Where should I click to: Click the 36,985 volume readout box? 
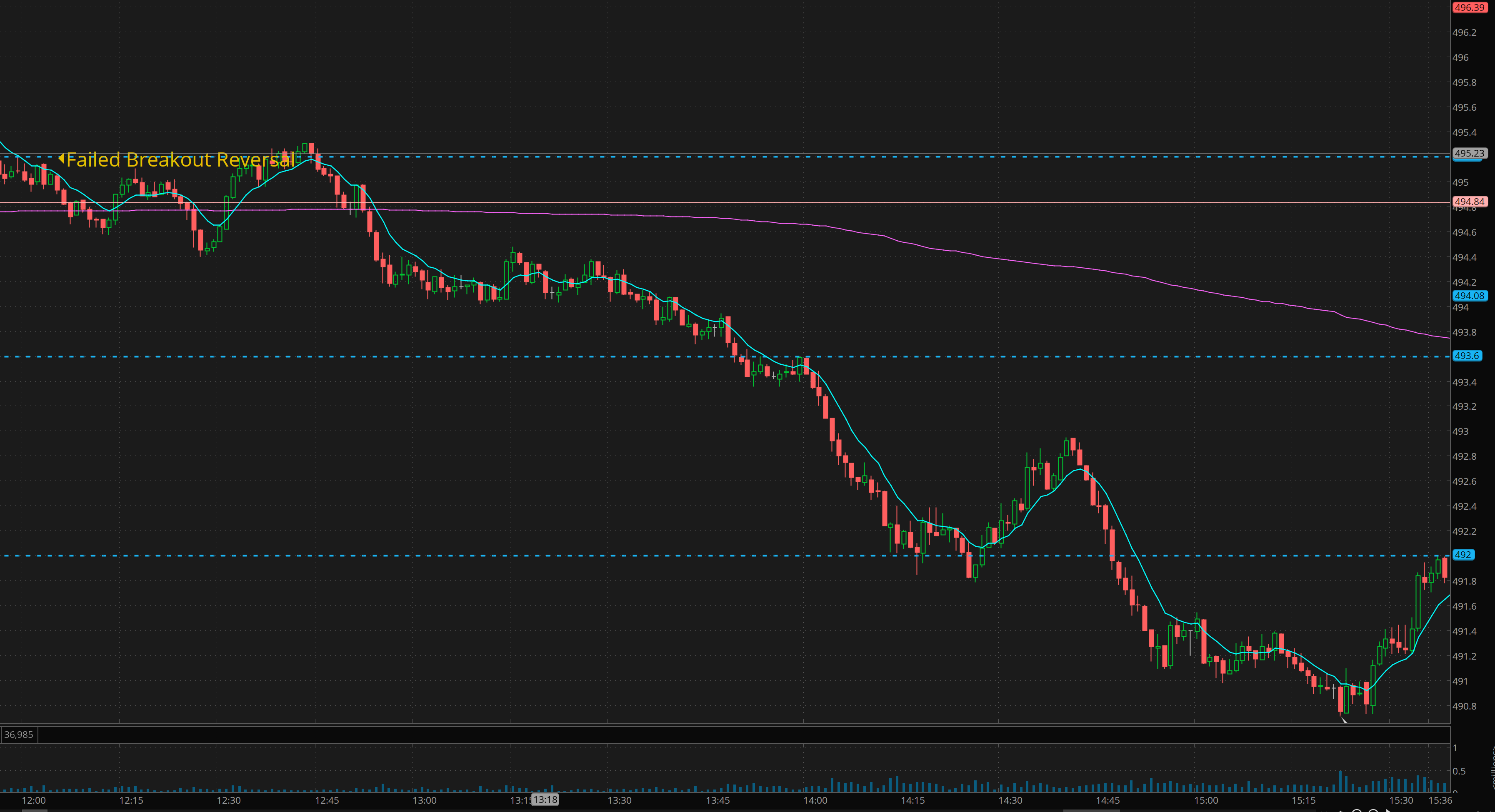[19, 734]
